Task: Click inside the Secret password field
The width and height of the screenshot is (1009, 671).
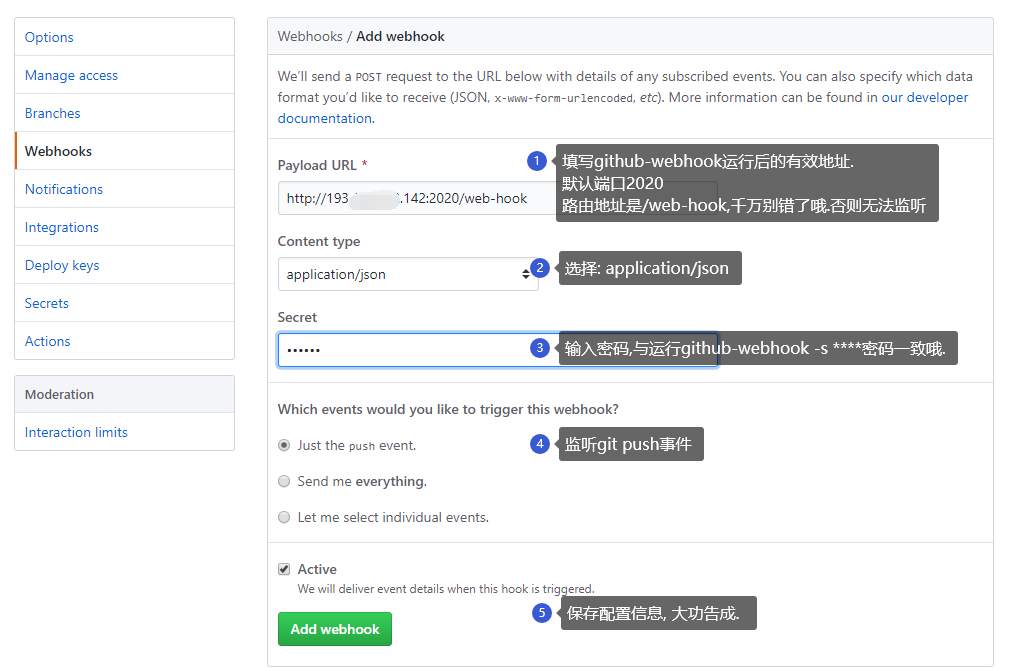Action: (x=400, y=347)
